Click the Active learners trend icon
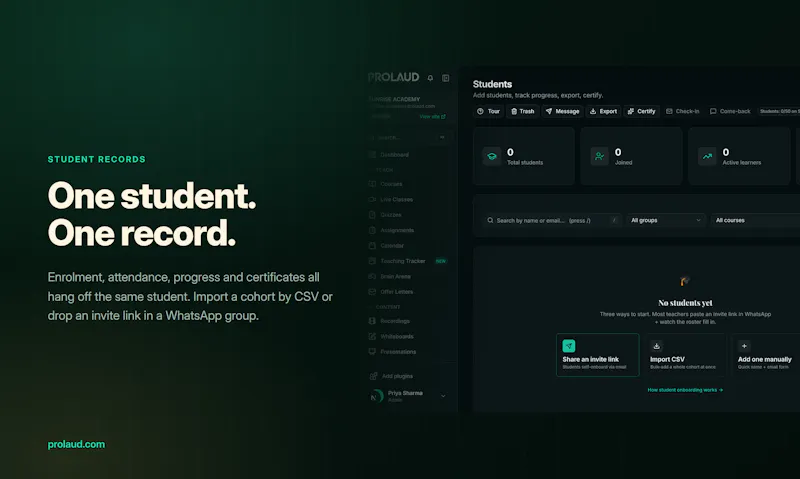The image size is (800, 479). [x=707, y=156]
